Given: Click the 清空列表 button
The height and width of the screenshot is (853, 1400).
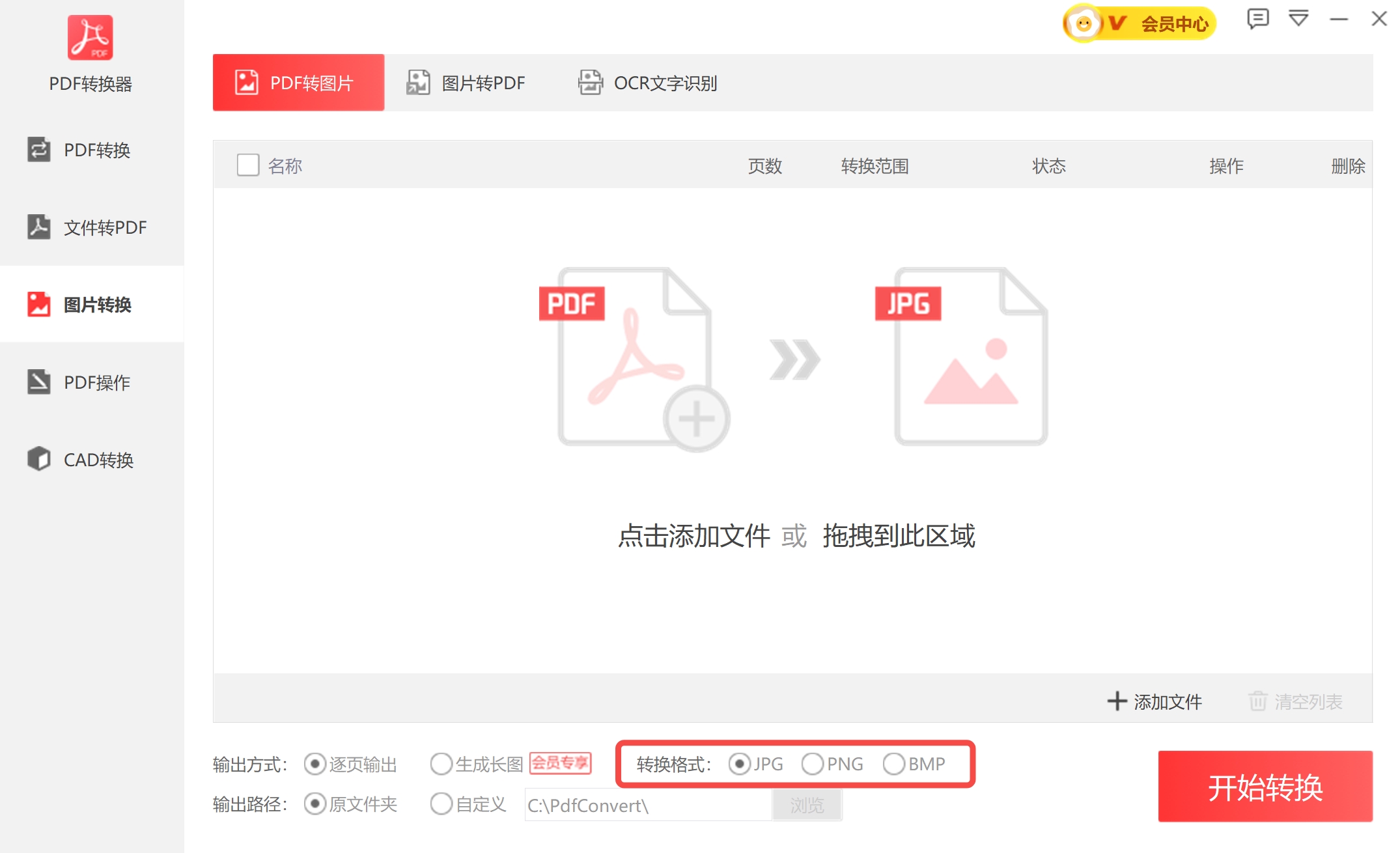Looking at the screenshot, I should click(x=1296, y=701).
